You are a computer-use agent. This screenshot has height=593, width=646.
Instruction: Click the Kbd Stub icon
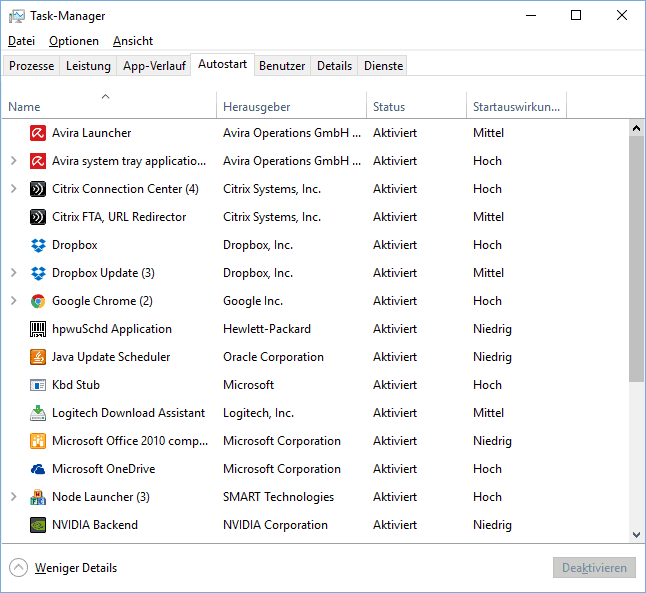pos(38,385)
